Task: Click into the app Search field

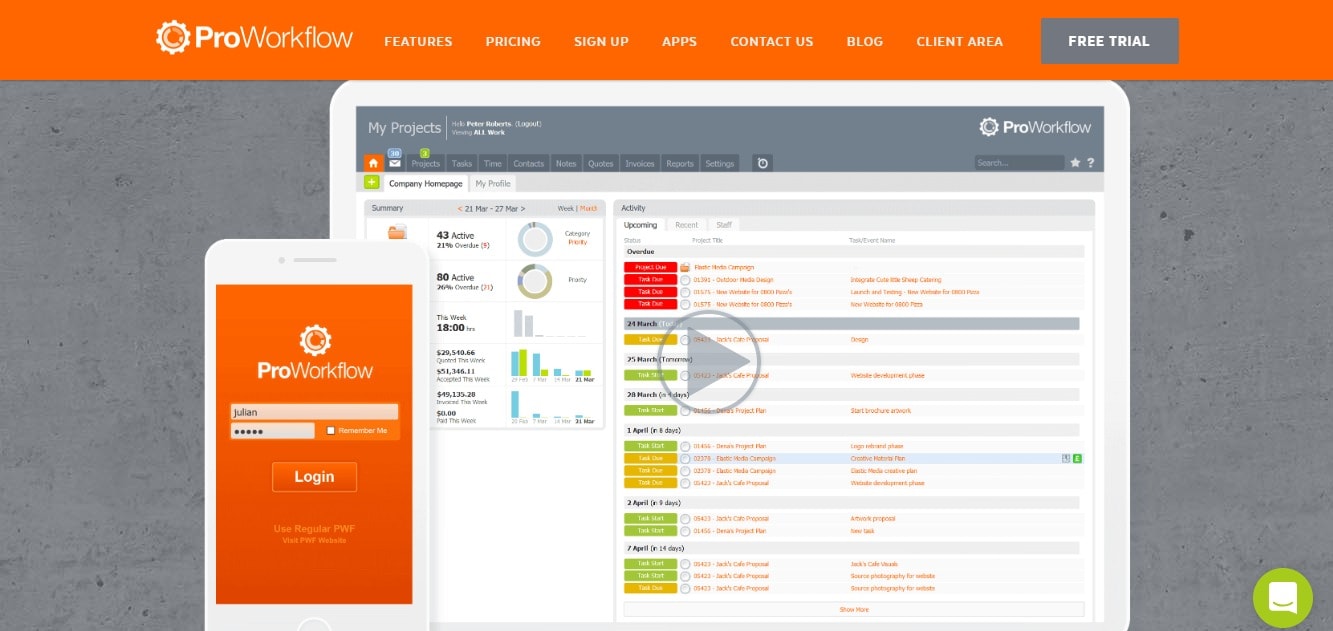Action: click(1020, 163)
